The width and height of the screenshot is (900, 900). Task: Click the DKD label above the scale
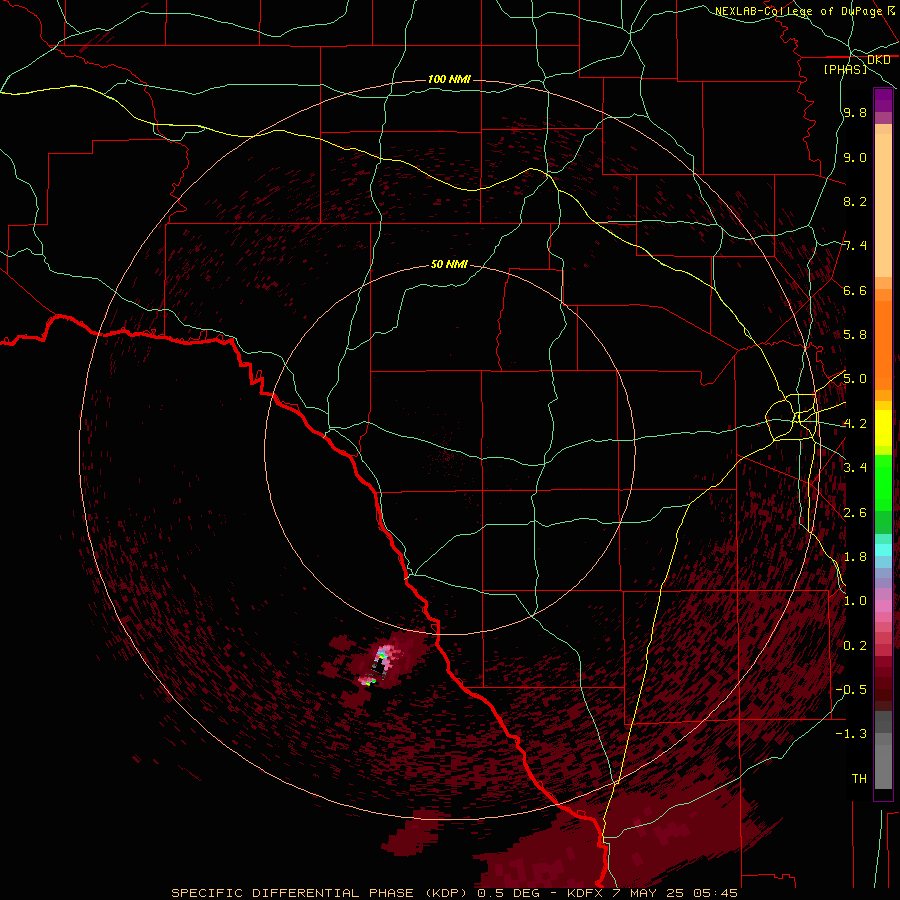(879, 60)
